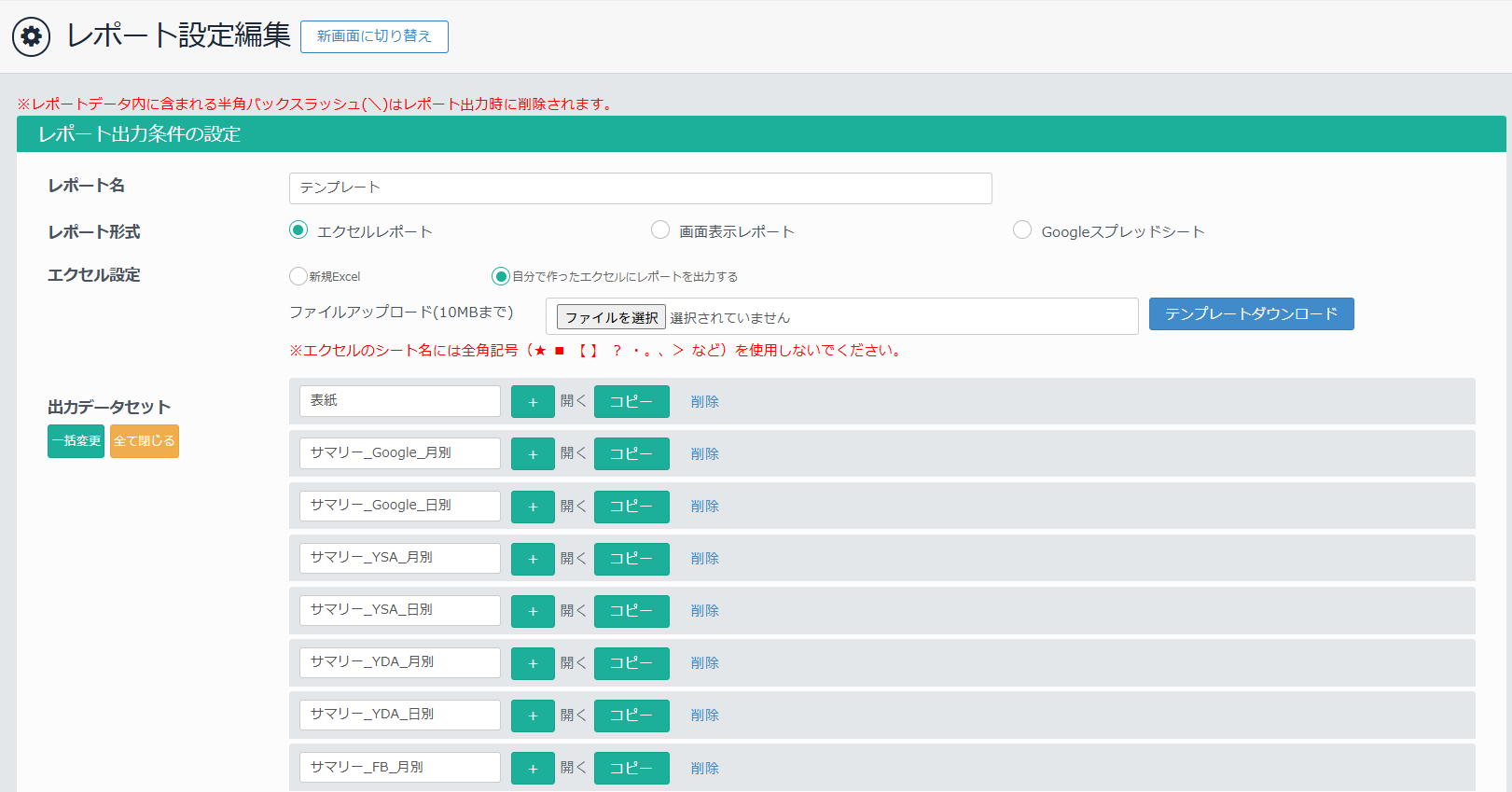This screenshot has height=792, width=1512.
Task: Copy the サマリー_YSA_月別 dataset
Action: pos(631,559)
